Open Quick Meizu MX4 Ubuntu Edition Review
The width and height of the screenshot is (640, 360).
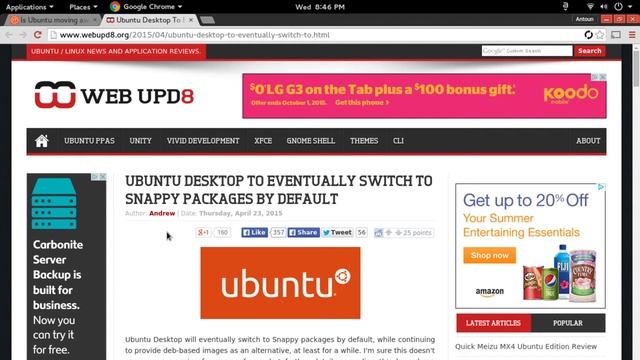(526, 347)
